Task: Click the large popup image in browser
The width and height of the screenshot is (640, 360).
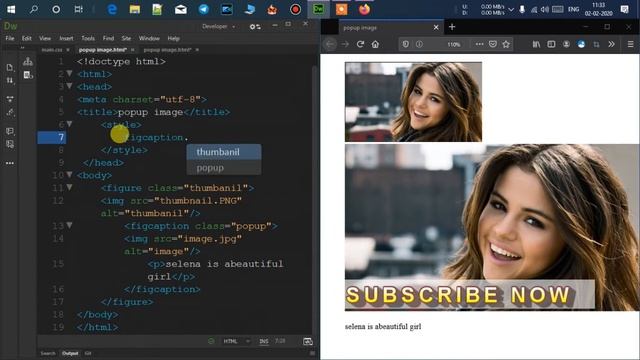Action: [x=492, y=227]
